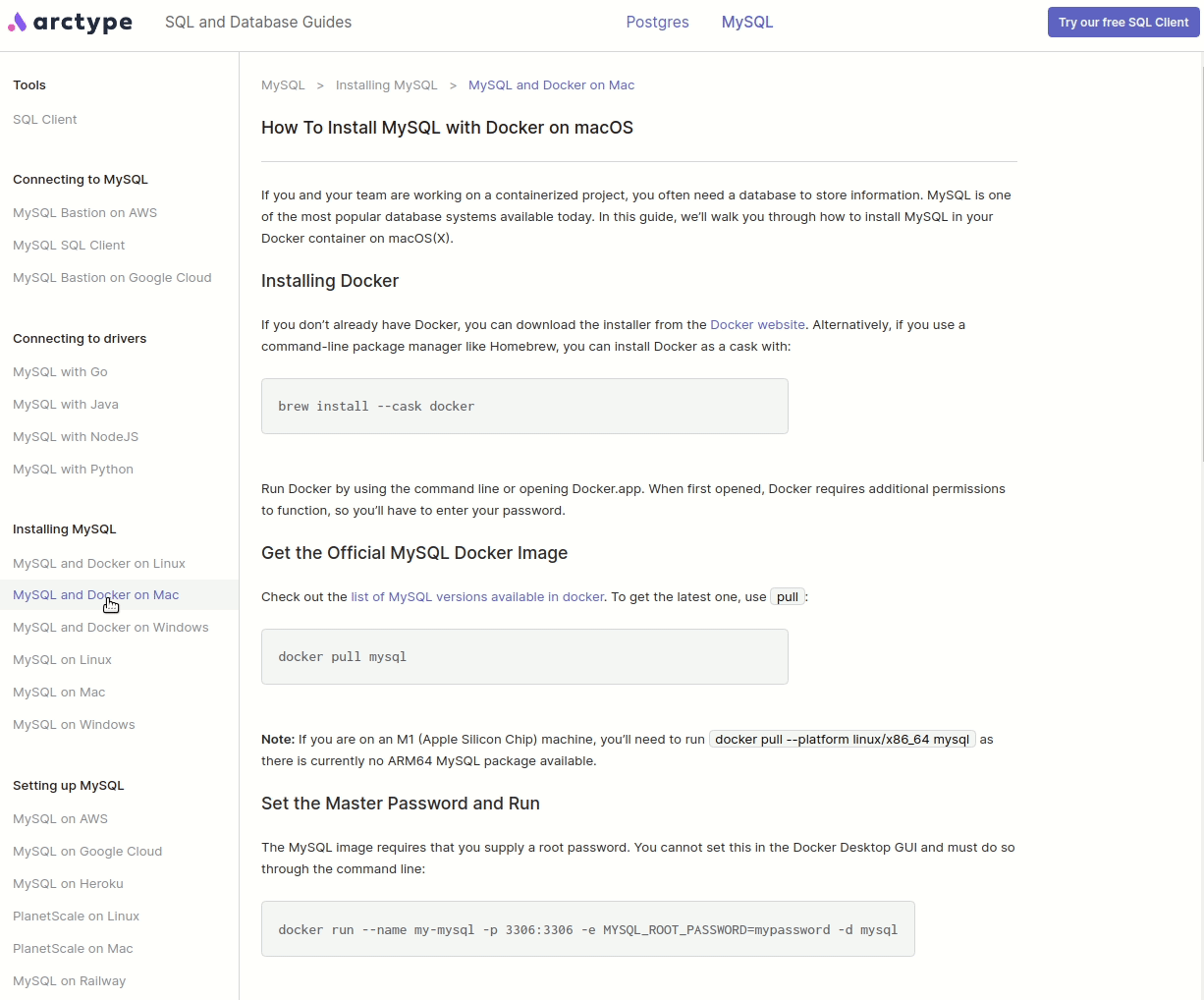
Task: Open the PlanetScale on Mac guide
Action: pyautogui.click(x=73, y=948)
